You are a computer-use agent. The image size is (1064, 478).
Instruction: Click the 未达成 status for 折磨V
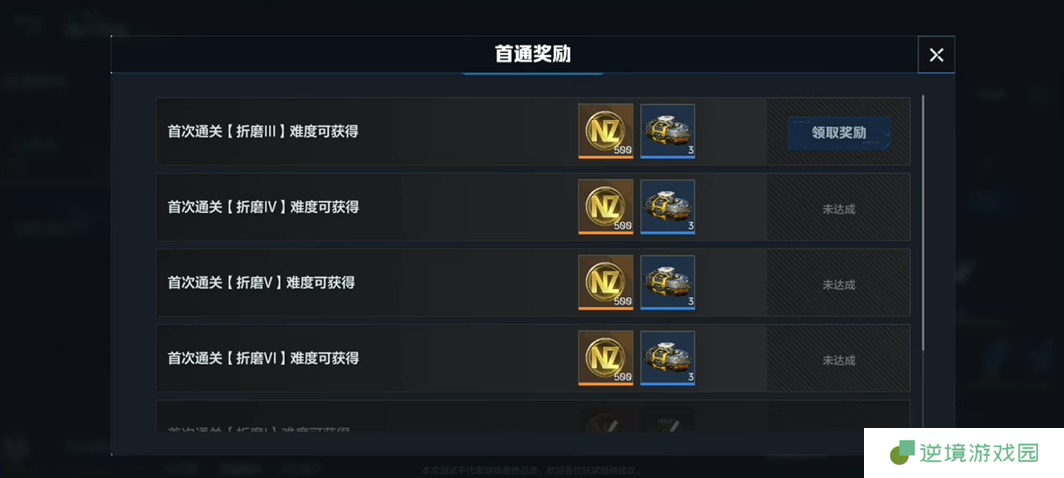839,284
